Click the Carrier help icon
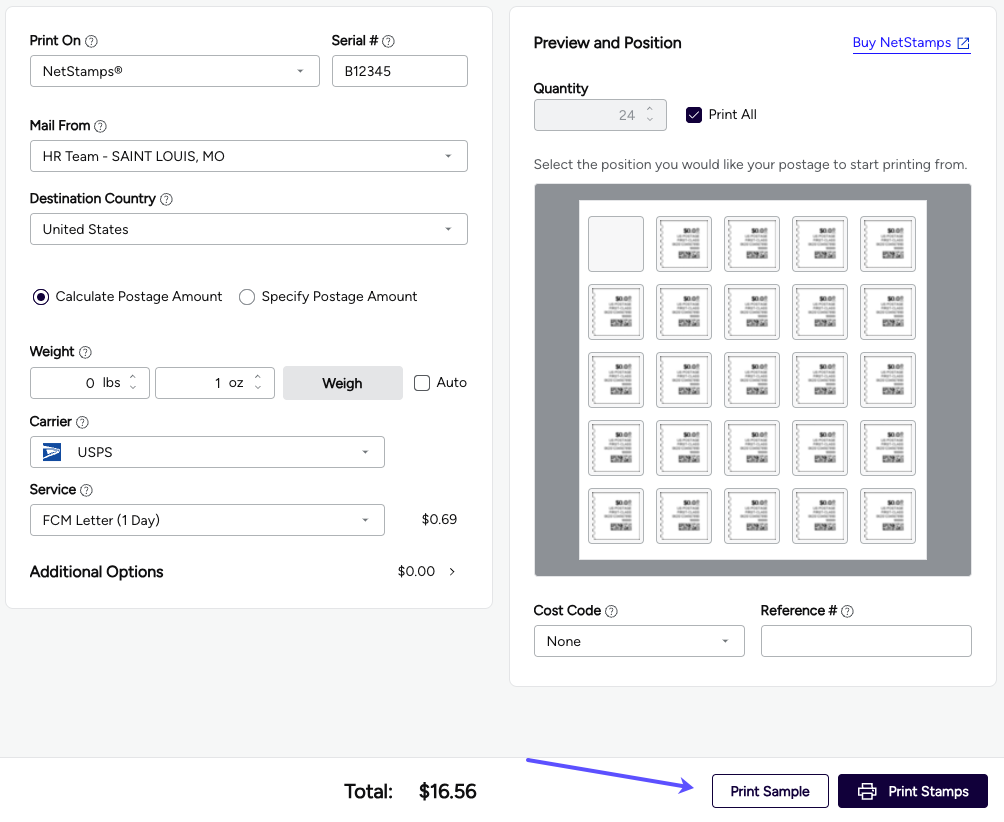1004x822 pixels. point(82,423)
